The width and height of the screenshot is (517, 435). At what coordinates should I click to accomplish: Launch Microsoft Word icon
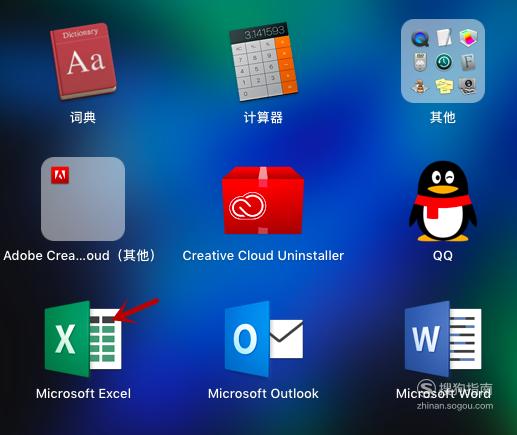pyautogui.click(x=443, y=339)
